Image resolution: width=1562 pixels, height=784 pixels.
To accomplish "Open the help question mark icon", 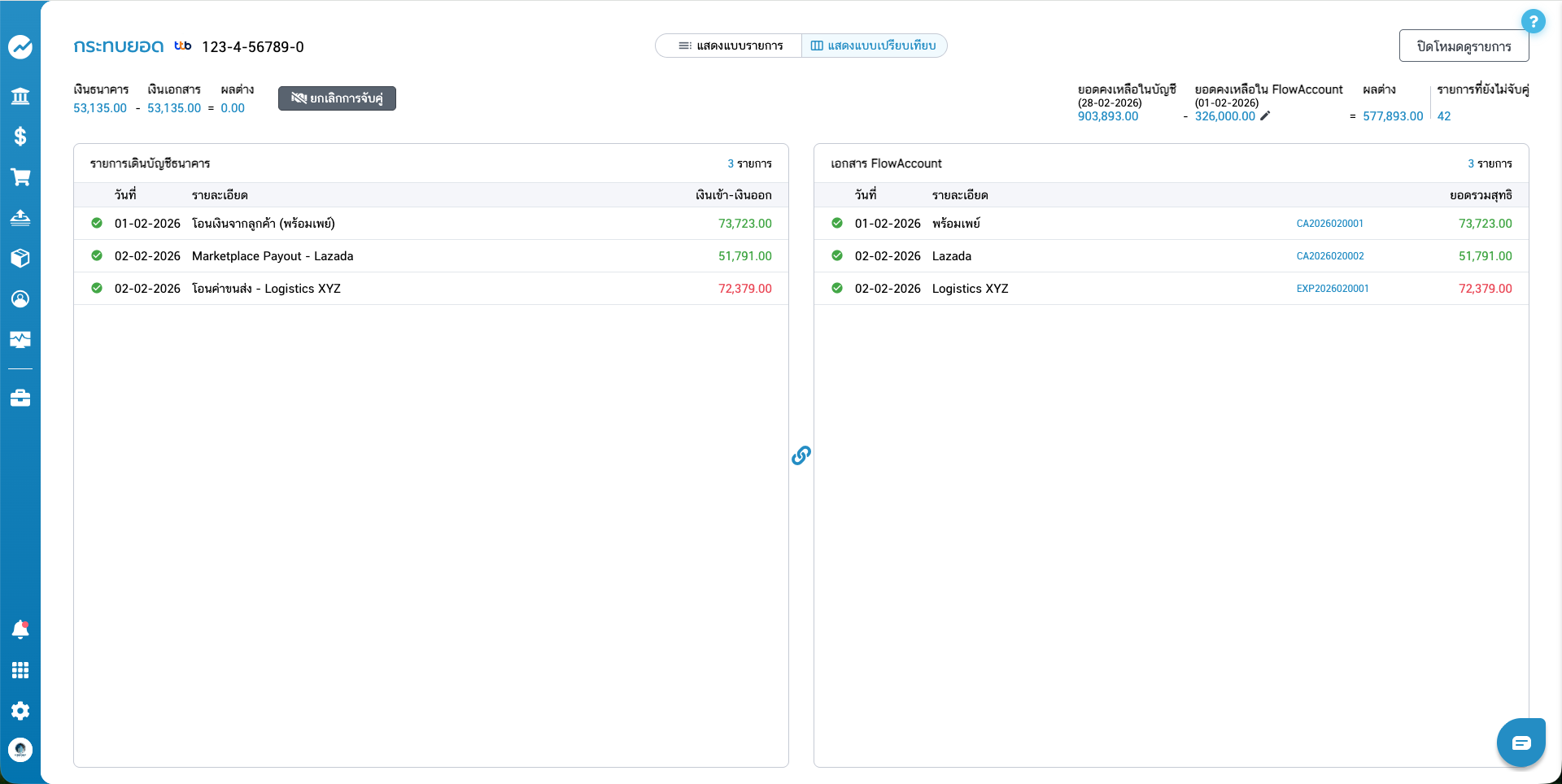I will (1533, 22).
